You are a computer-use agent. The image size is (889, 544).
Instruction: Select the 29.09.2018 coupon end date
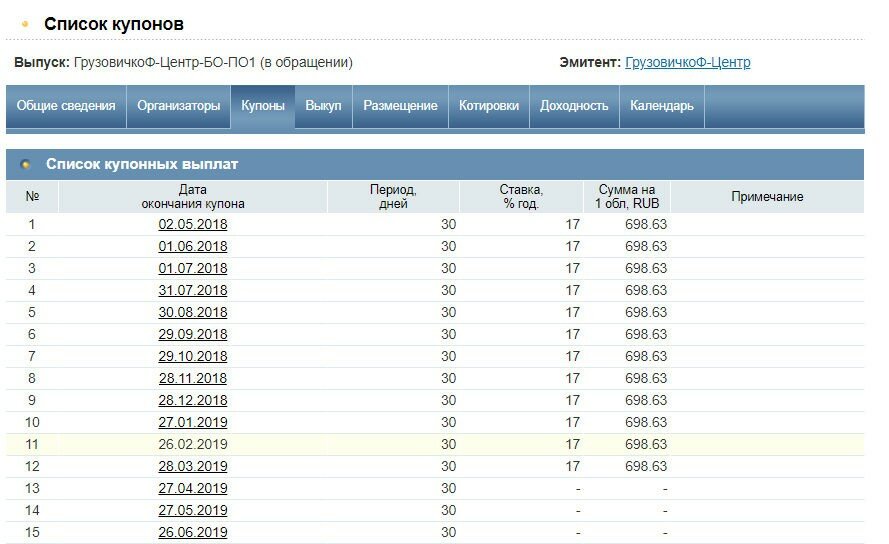click(x=193, y=335)
